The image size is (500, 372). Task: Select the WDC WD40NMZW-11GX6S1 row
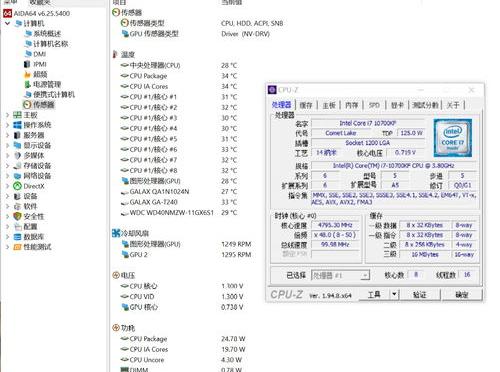pos(179,213)
